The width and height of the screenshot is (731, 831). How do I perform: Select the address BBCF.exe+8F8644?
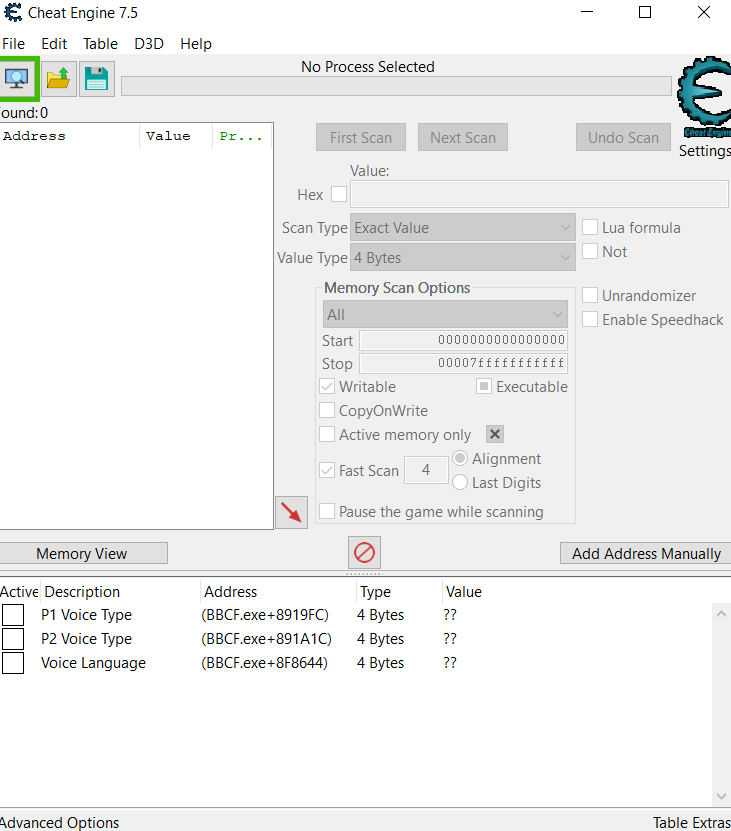click(265, 662)
